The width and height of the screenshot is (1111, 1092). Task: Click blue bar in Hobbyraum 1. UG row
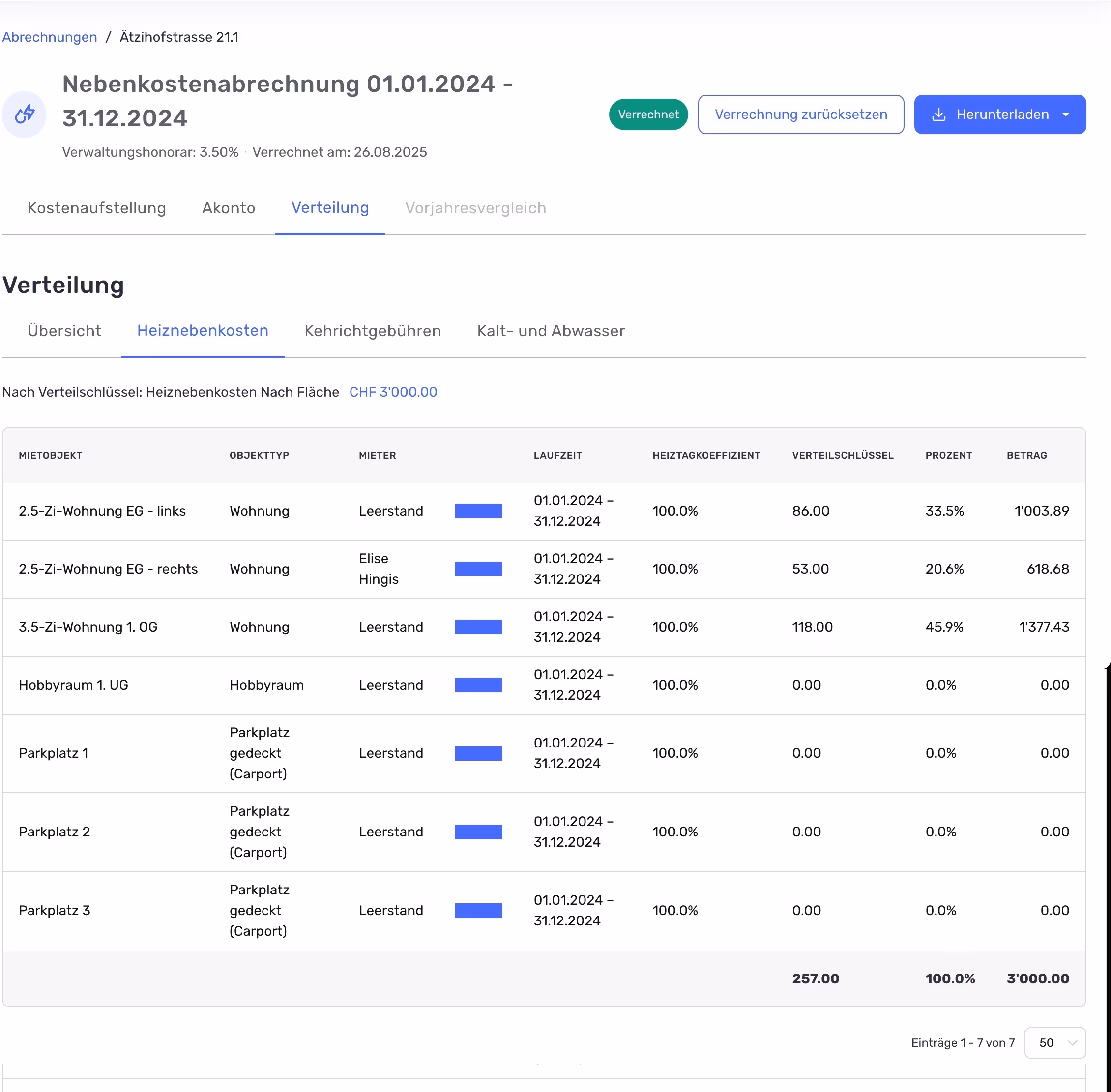pyautogui.click(x=478, y=685)
